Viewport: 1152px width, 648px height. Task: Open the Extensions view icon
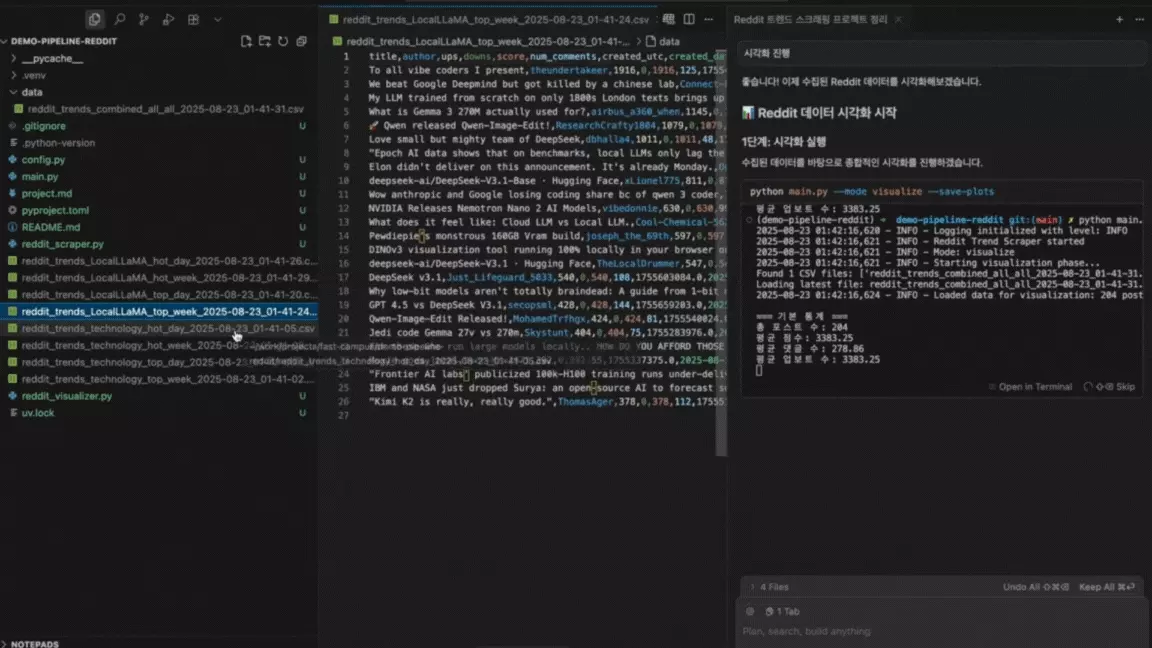click(193, 19)
